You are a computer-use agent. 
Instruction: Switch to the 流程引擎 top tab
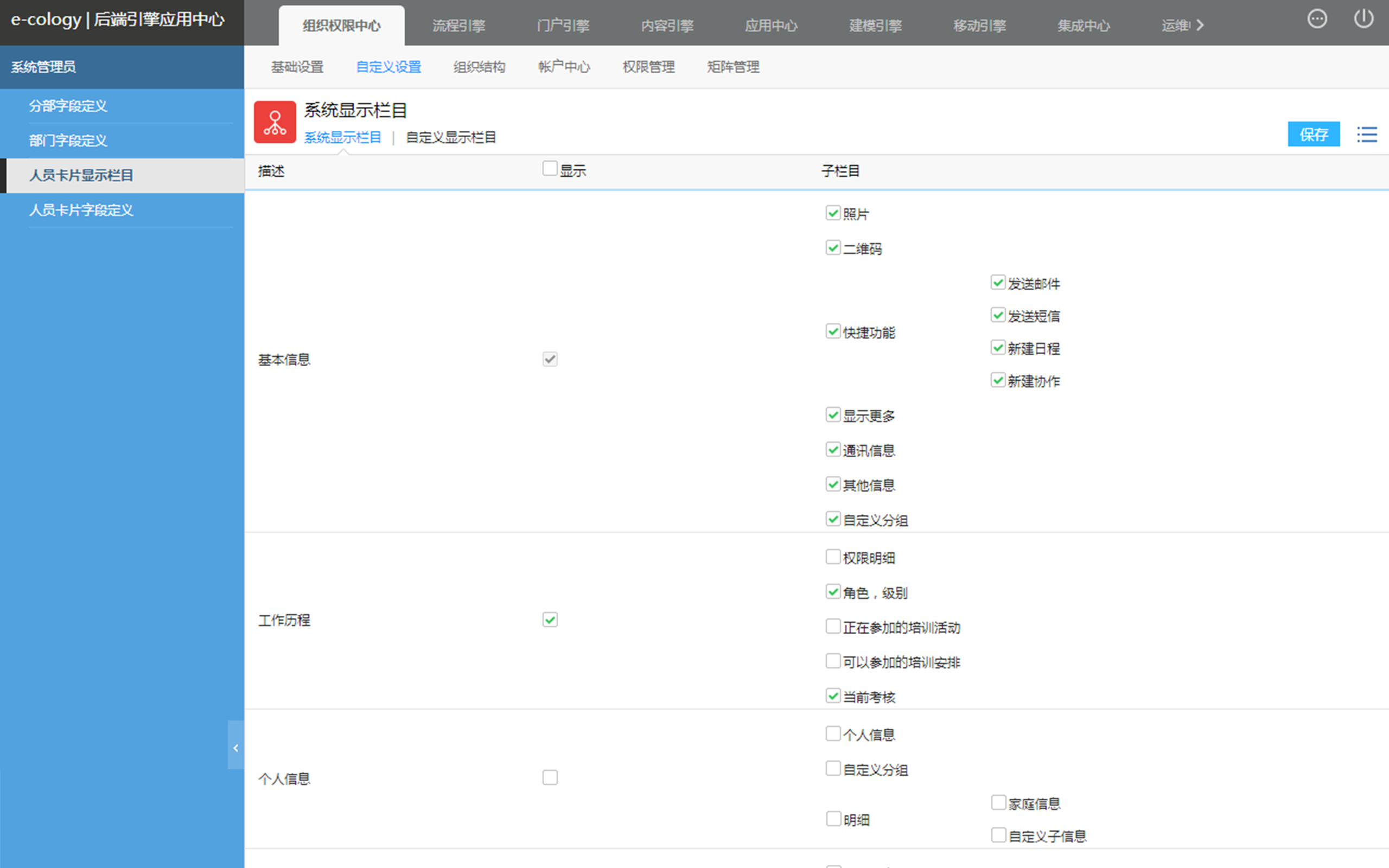[458, 26]
